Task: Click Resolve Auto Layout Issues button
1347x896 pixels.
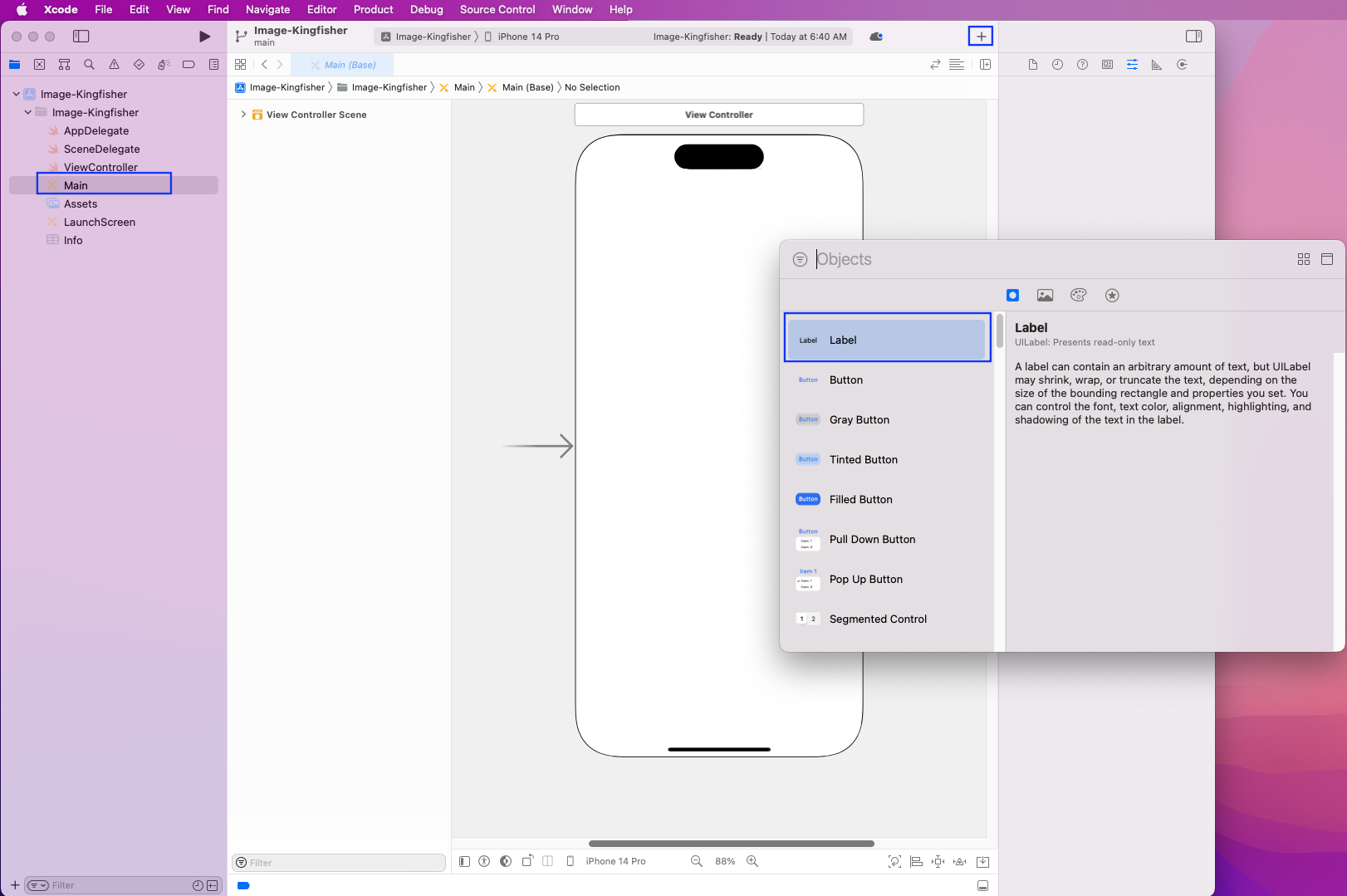Action: click(959, 861)
